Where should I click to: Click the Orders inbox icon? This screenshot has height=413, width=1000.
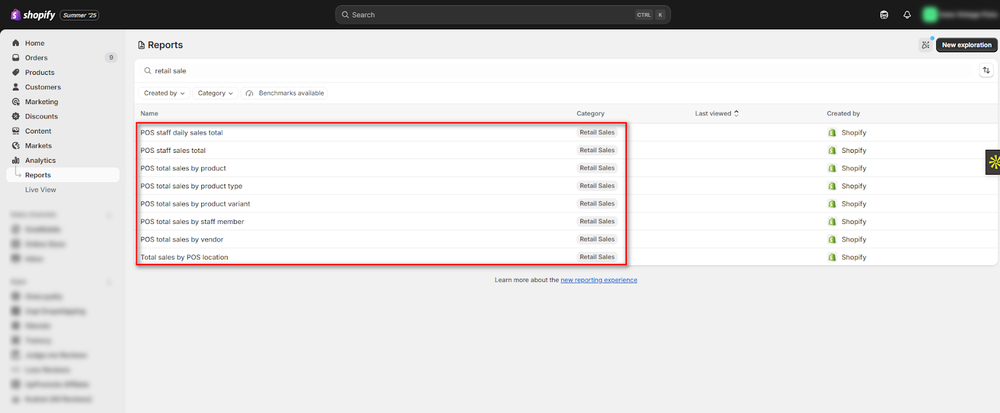pos(16,57)
